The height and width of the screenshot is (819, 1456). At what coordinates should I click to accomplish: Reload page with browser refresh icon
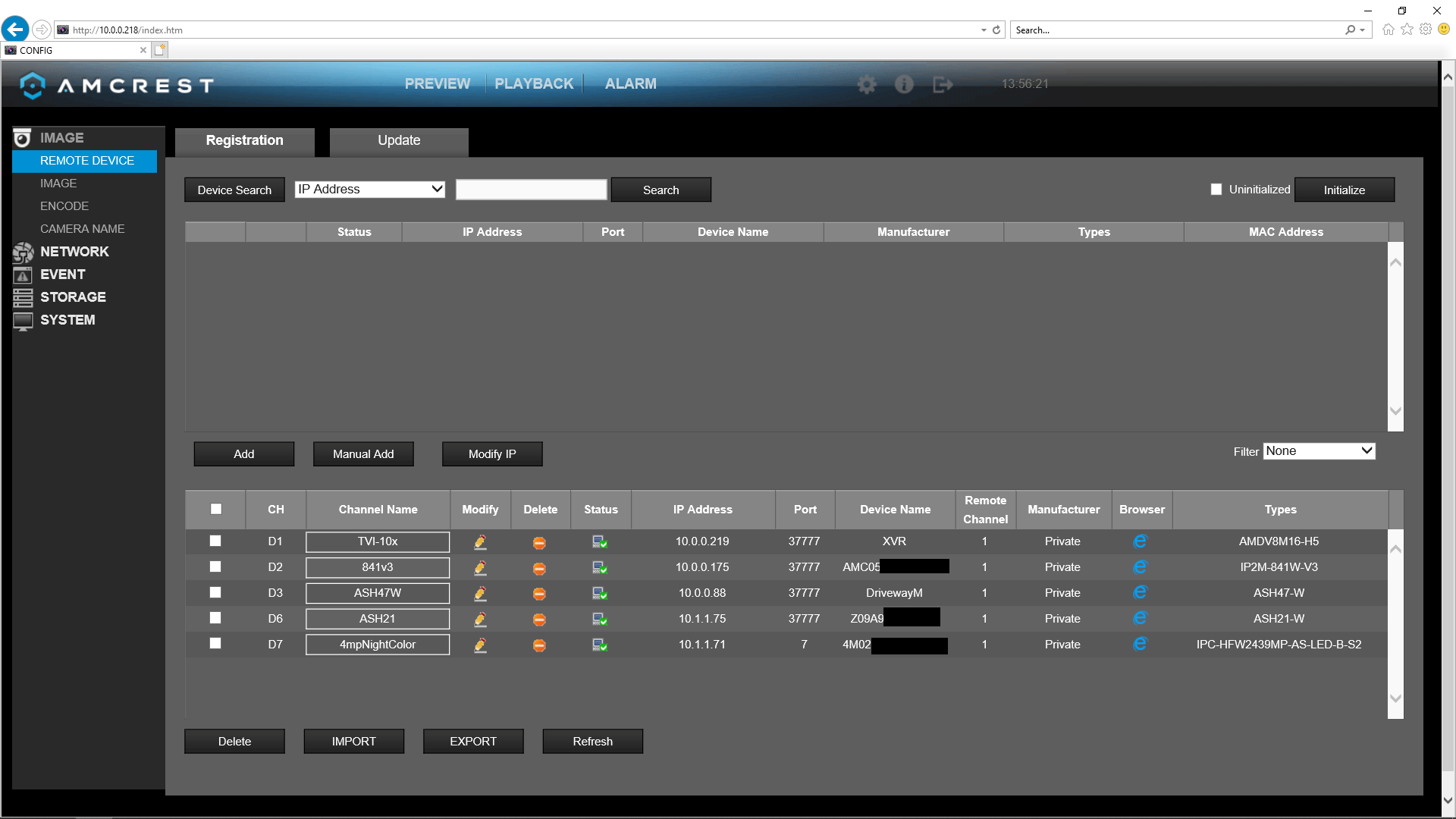(996, 30)
